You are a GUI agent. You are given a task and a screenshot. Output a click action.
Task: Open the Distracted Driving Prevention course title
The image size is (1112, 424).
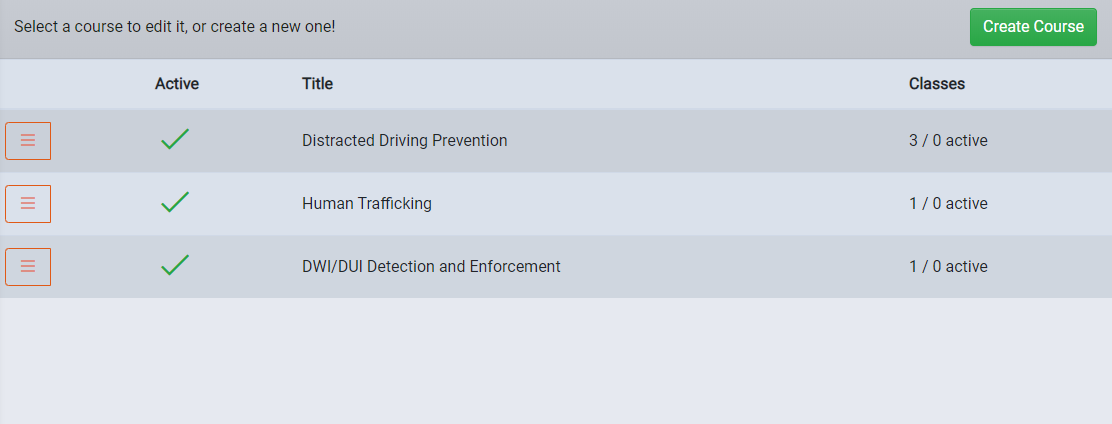pyautogui.click(x=404, y=140)
